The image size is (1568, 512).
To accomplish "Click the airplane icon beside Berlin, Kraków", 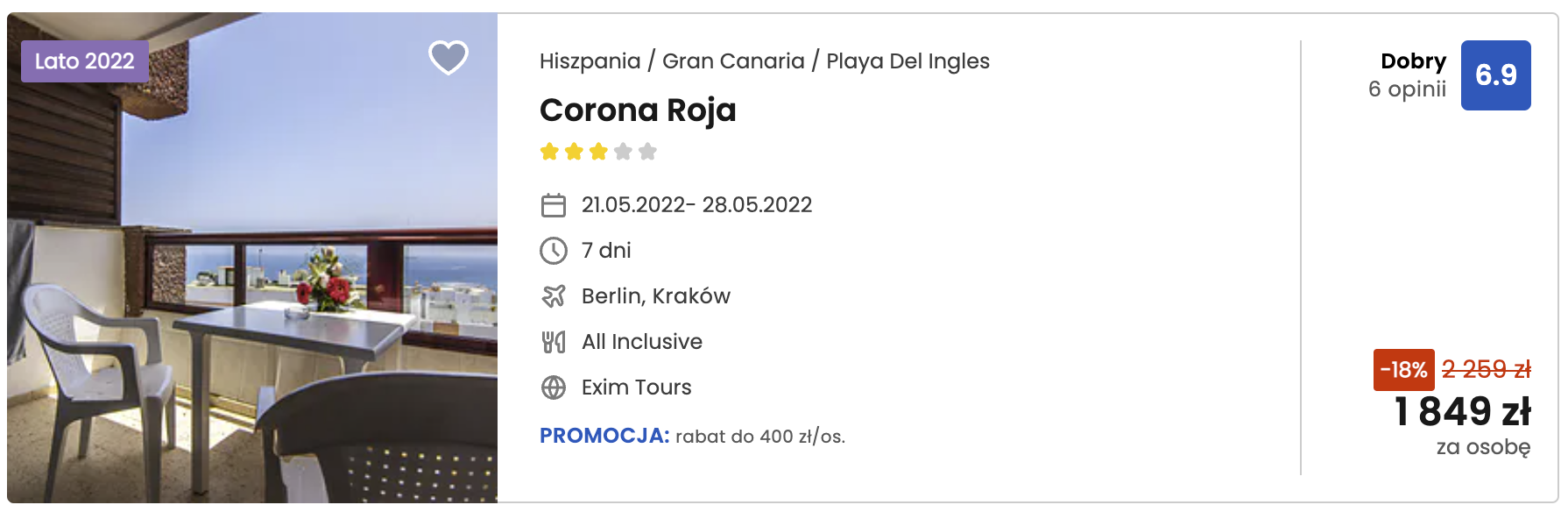I will click(x=554, y=296).
